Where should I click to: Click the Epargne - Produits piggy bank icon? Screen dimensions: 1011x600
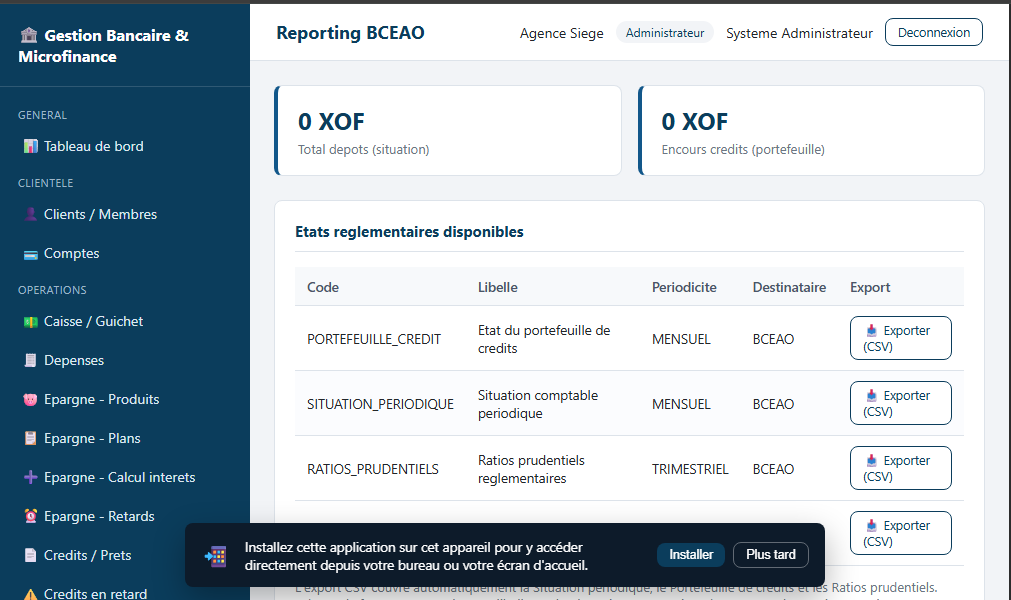[x=30, y=400]
